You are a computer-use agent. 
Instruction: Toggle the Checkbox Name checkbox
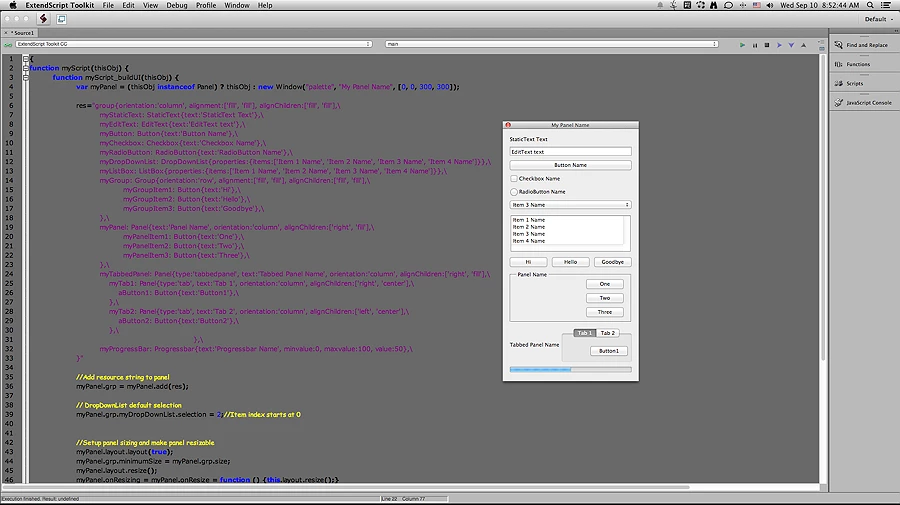(x=514, y=178)
